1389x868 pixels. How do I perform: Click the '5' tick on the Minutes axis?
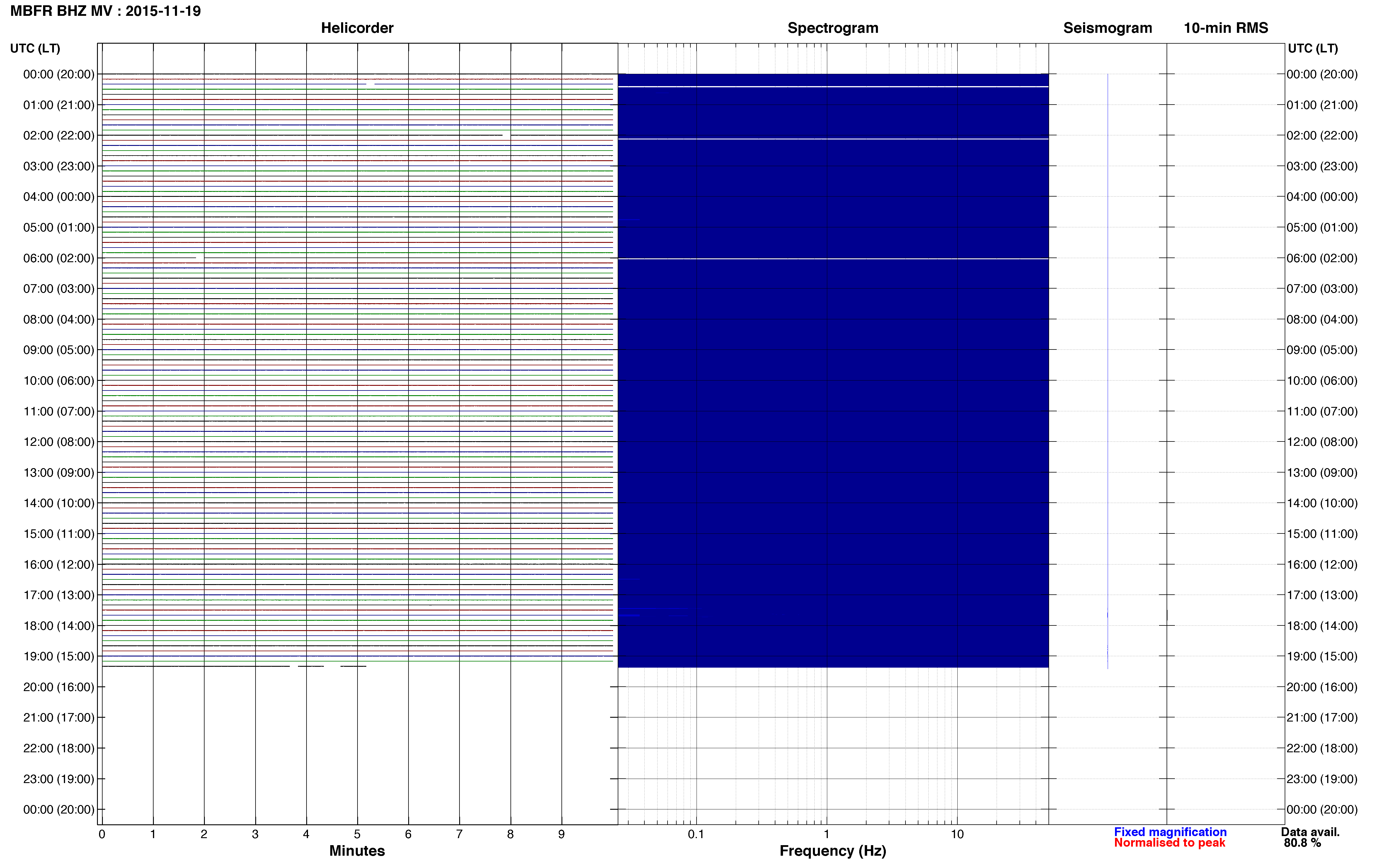(357, 835)
